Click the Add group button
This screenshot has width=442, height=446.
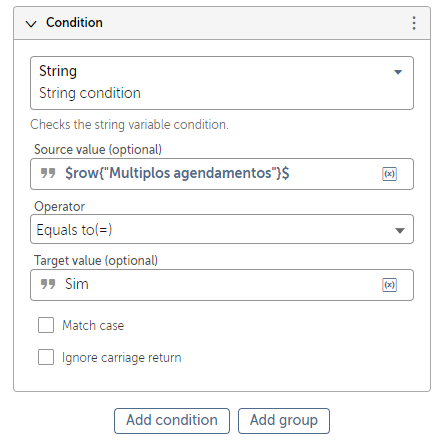284,421
